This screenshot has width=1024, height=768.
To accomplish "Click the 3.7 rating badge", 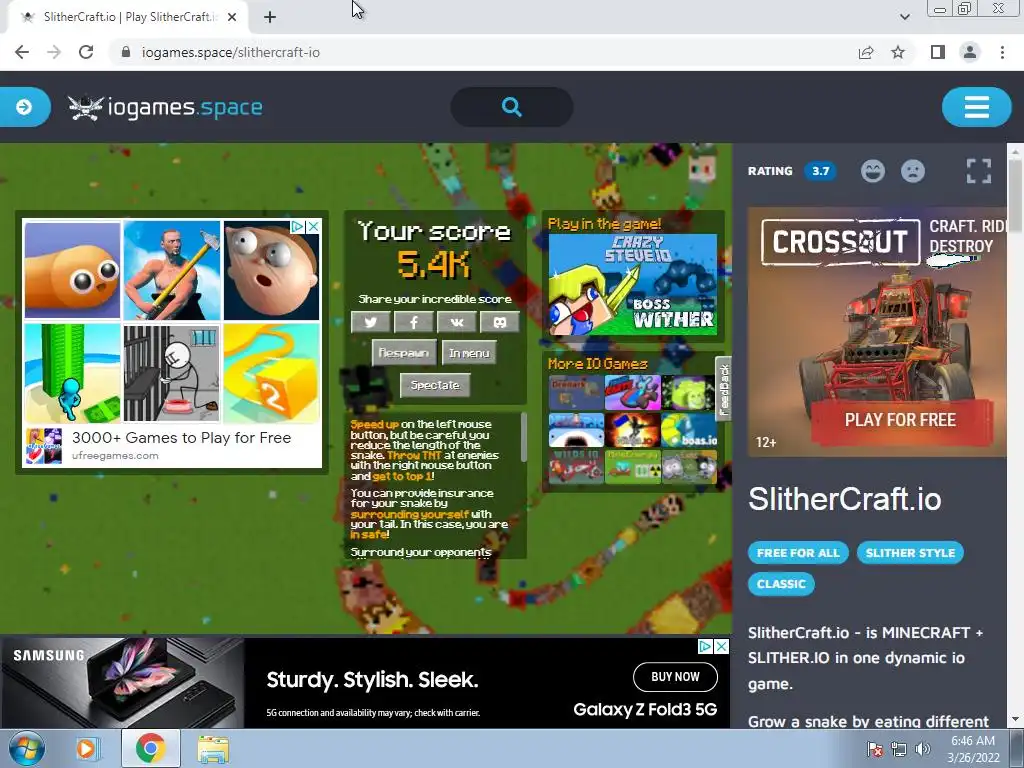I will point(820,171).
